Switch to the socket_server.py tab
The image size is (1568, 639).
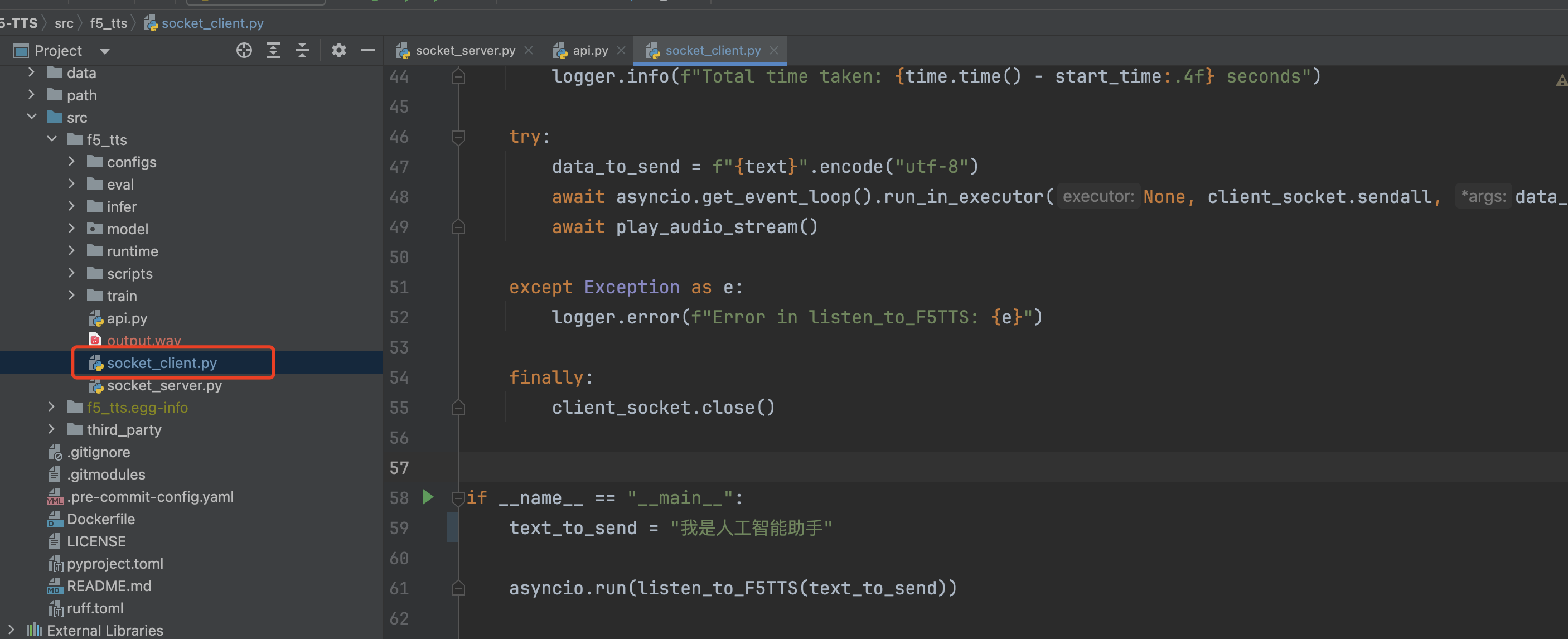coord(464,51)
